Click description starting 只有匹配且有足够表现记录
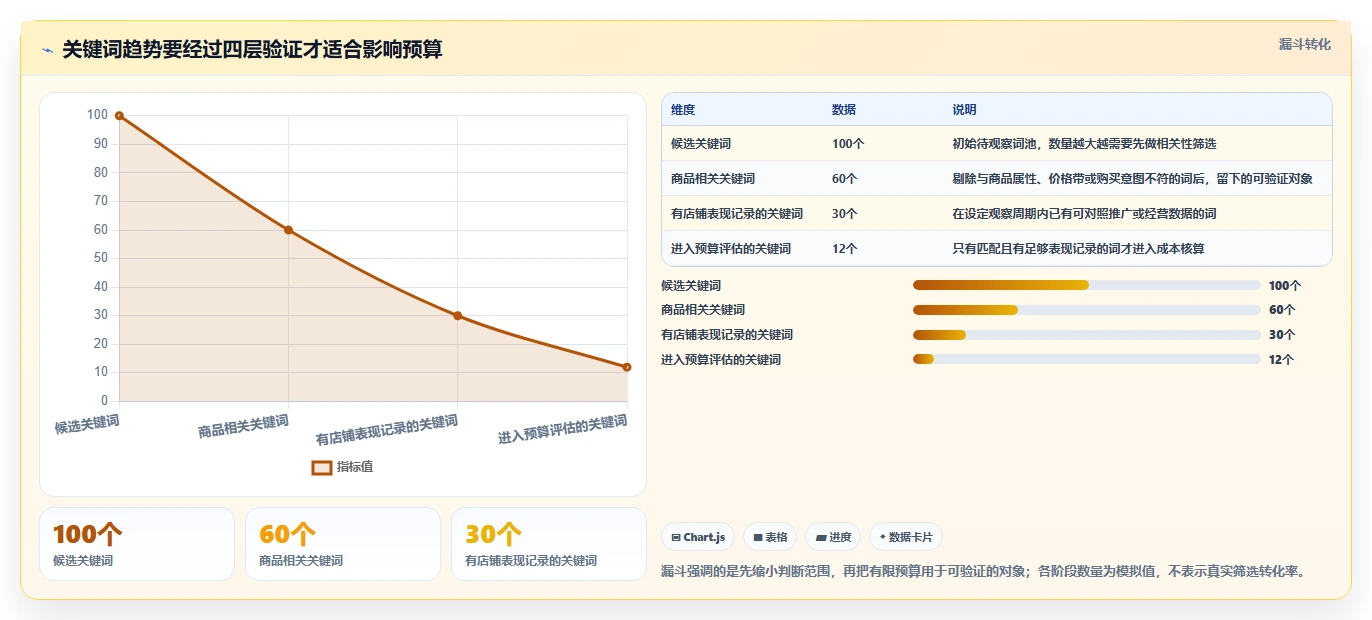Image resolution: width=1372 pixels, height=620 pixels. [1078, 249]
